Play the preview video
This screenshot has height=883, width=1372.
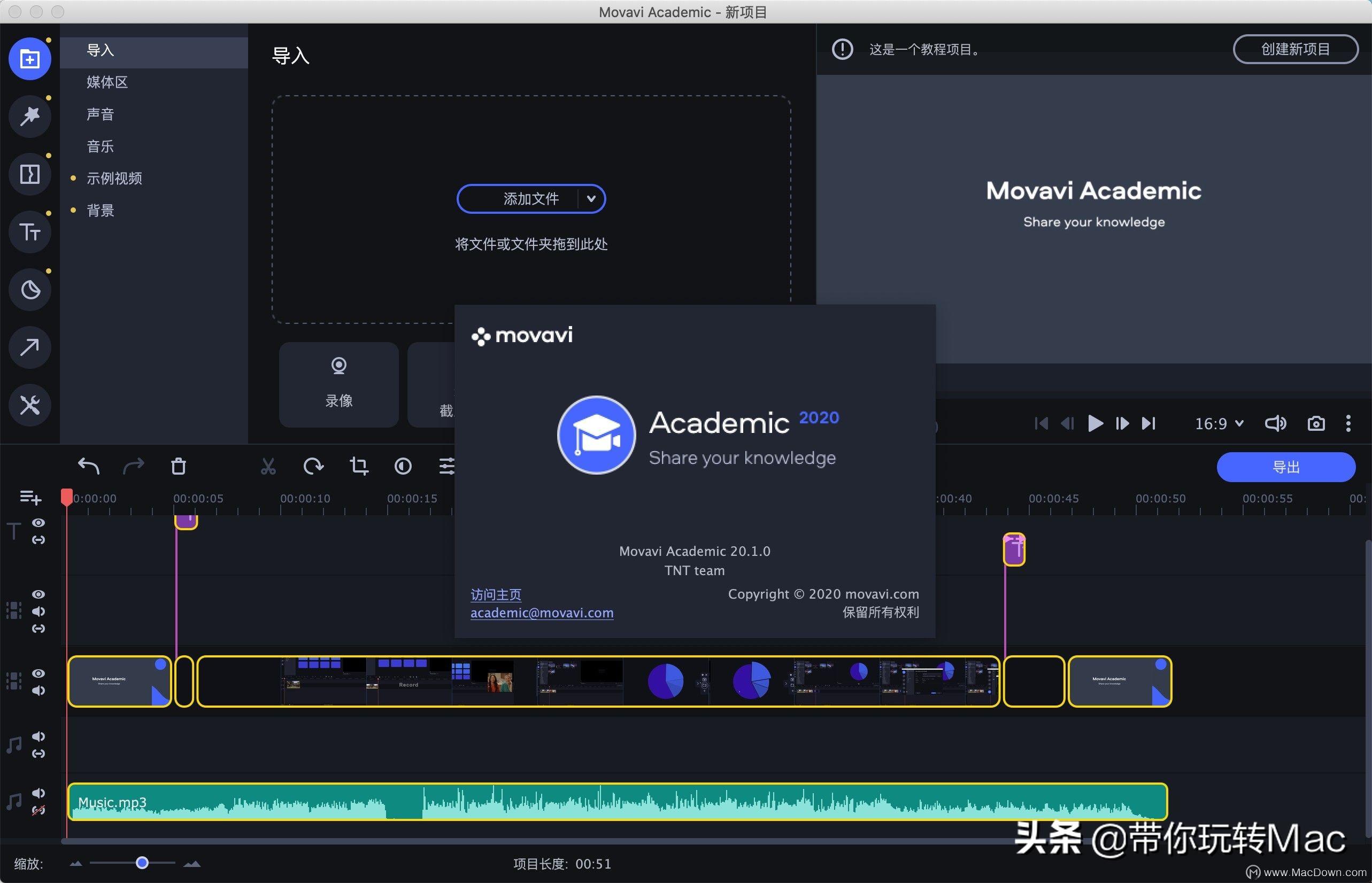tap(1095, 424)
